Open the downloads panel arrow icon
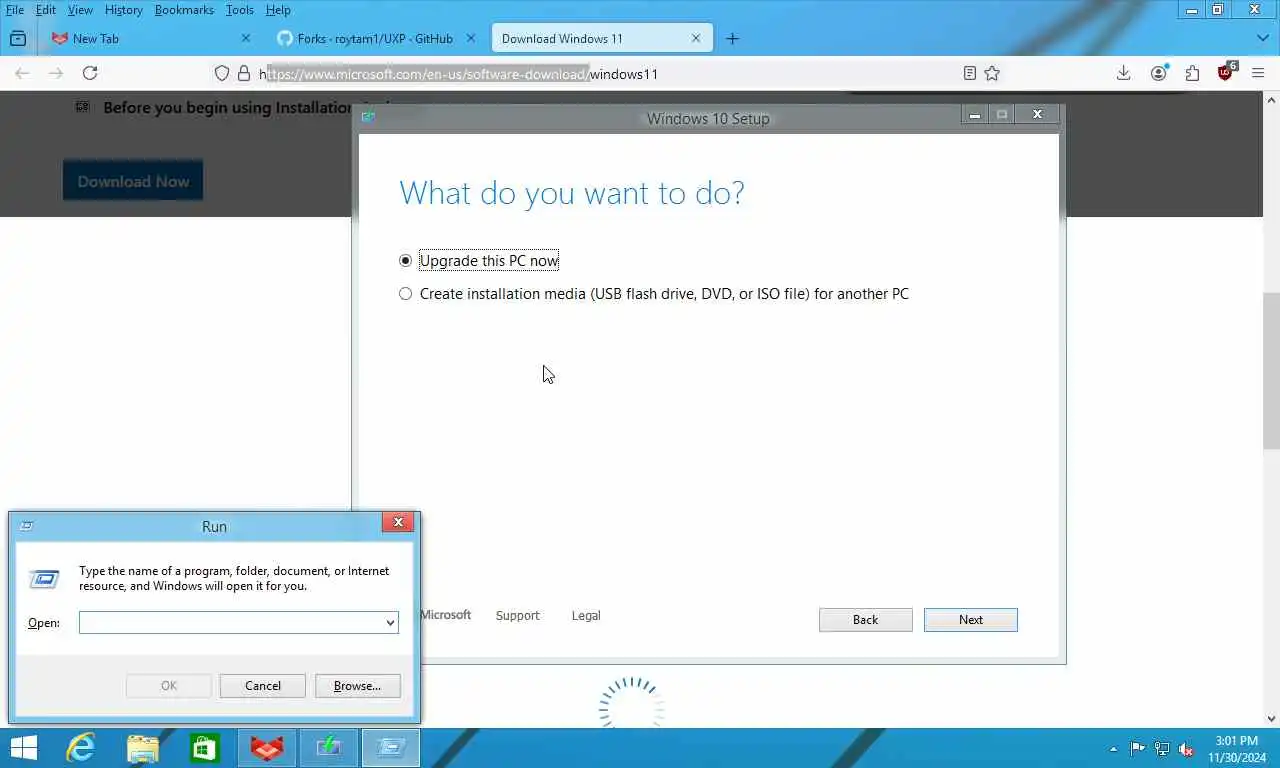Screen dimensions: 1280x768 [x=1124, y=73]
